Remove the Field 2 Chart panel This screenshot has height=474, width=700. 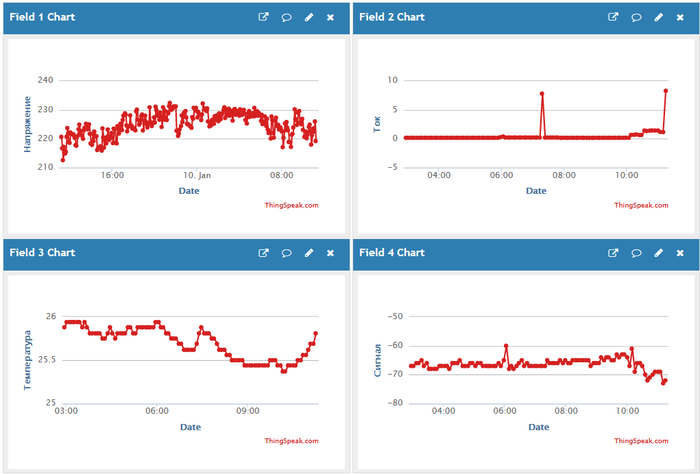(x=680, y=17)
